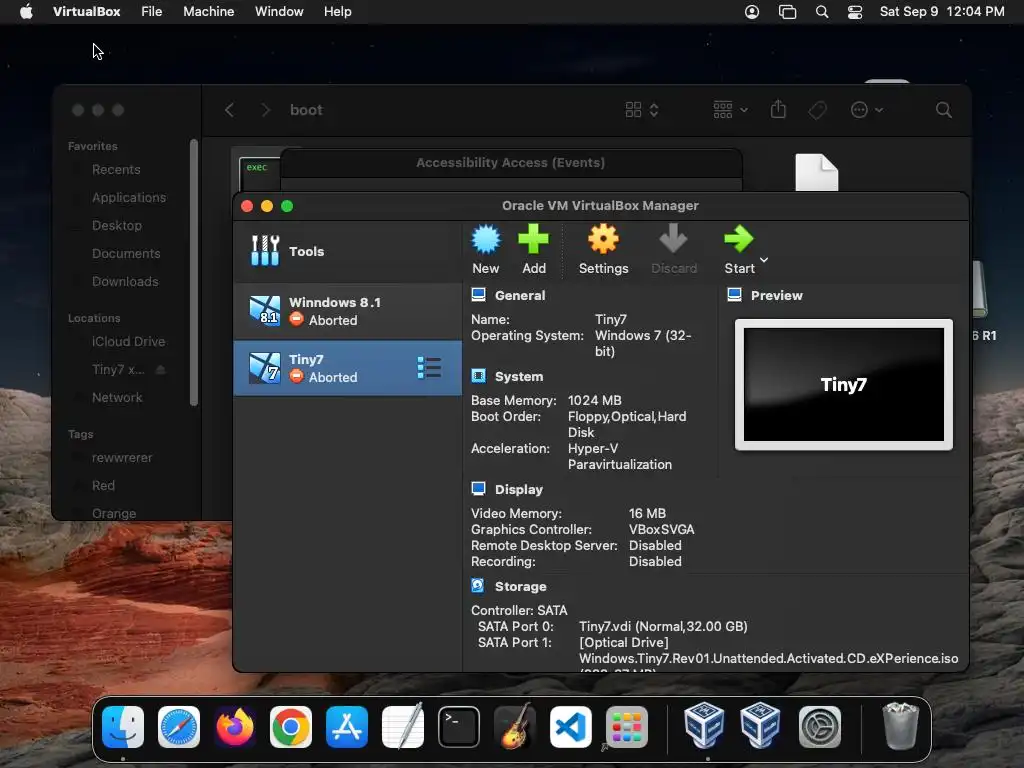Click the Boot Order value text
The width and height of the screenshot is (1024, 768).
coord(627,424)
